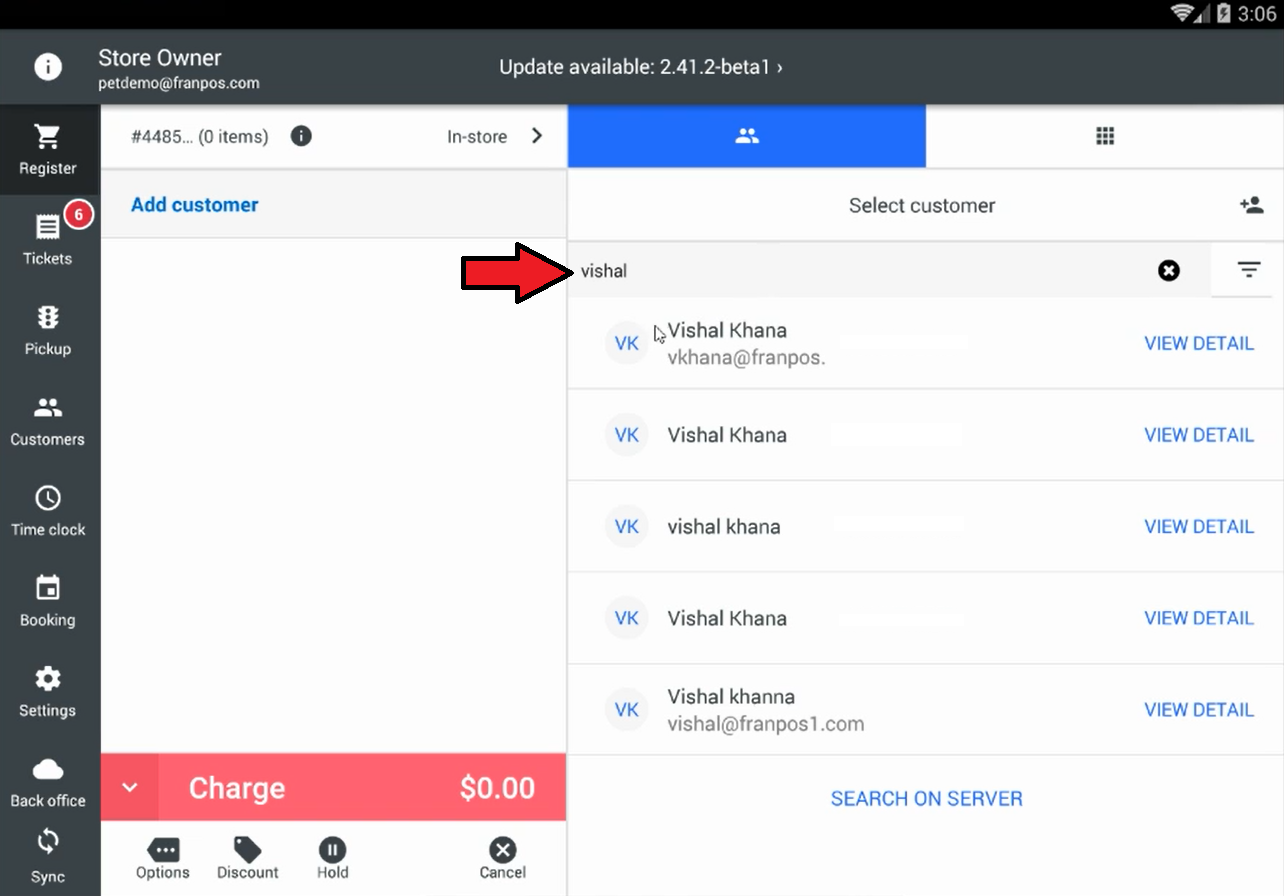Image resolution: width=1284 pixels, height=896 pixels.
Task: Open the Pickup section
Action: tap(48, 331)
